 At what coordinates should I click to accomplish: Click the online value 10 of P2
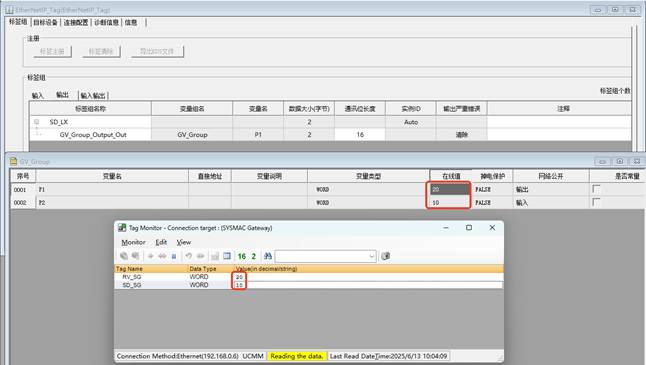(x=449, y=202)
